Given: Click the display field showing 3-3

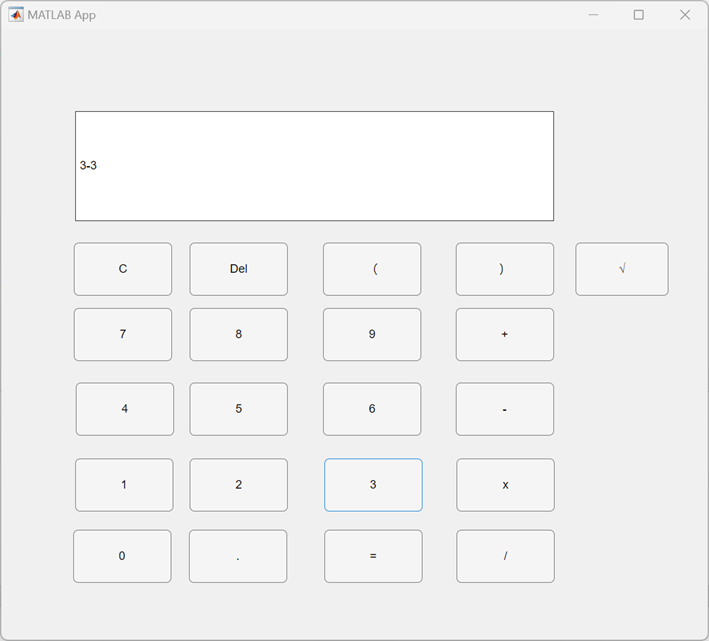Looking at the screenshot, I should [314, 166].
